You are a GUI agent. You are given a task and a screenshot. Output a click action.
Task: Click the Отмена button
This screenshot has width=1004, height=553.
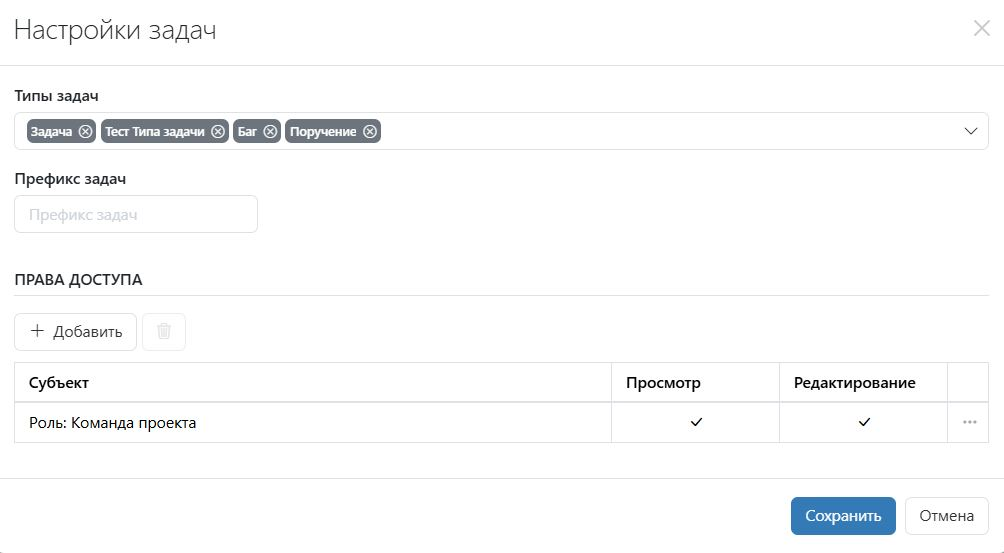pyautogui.click(x=946, y=516)
